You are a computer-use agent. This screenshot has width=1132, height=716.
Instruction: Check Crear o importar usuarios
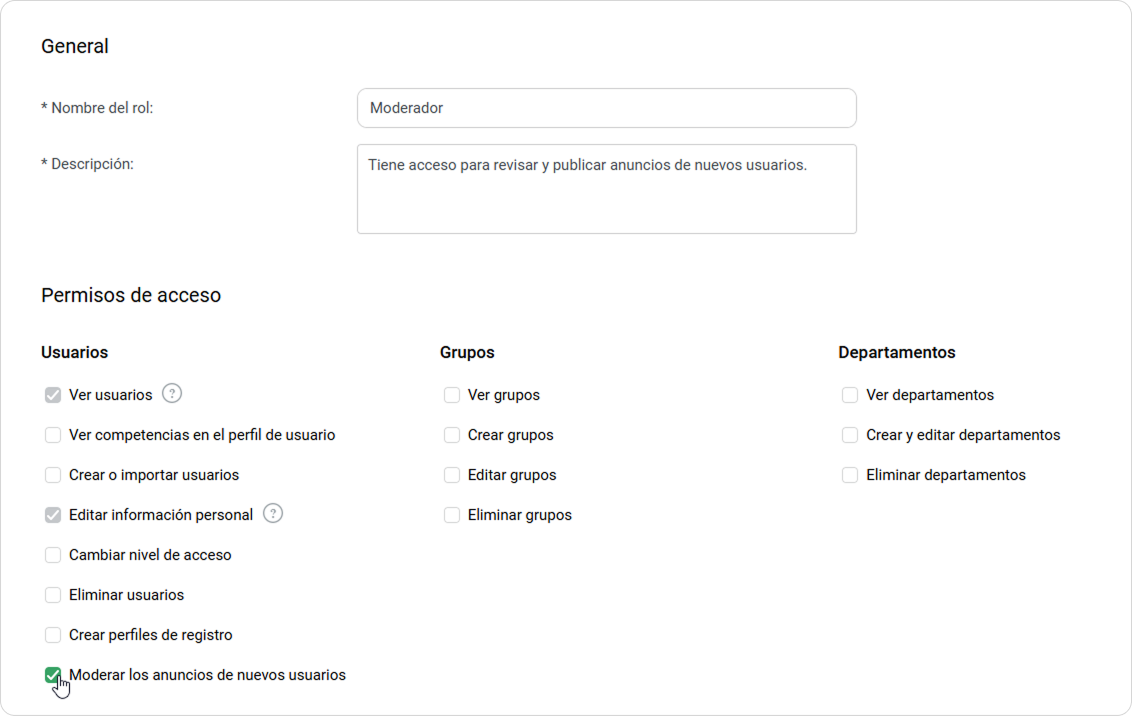53,475
